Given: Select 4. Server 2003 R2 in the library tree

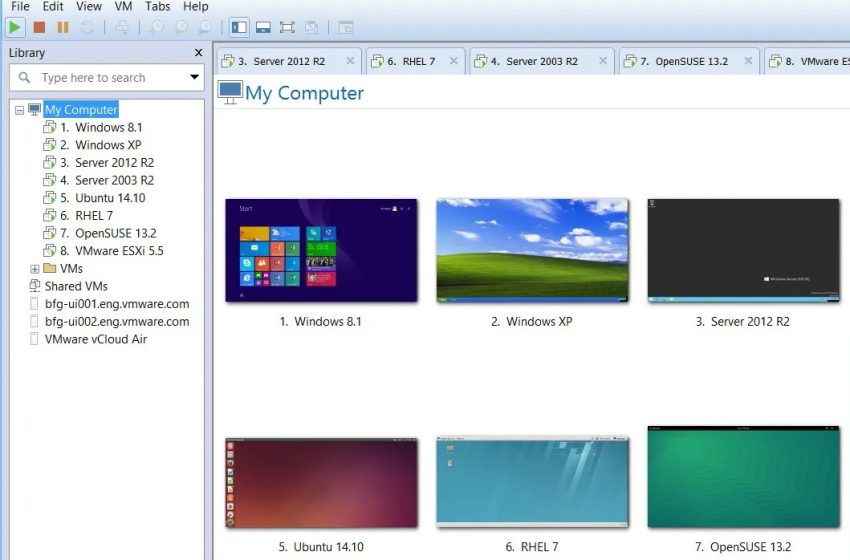Looking at the screenshot, I should click(x=107, y=180).
